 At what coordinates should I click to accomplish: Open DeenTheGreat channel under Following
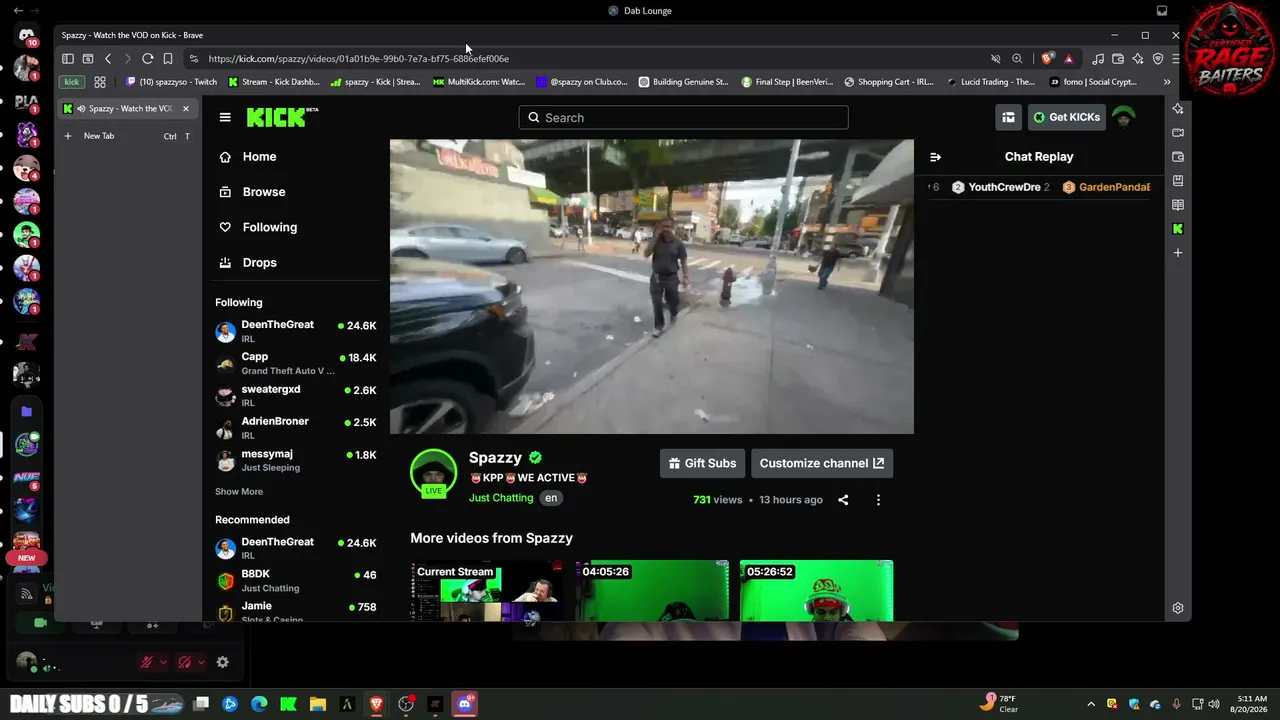point(295,331)
